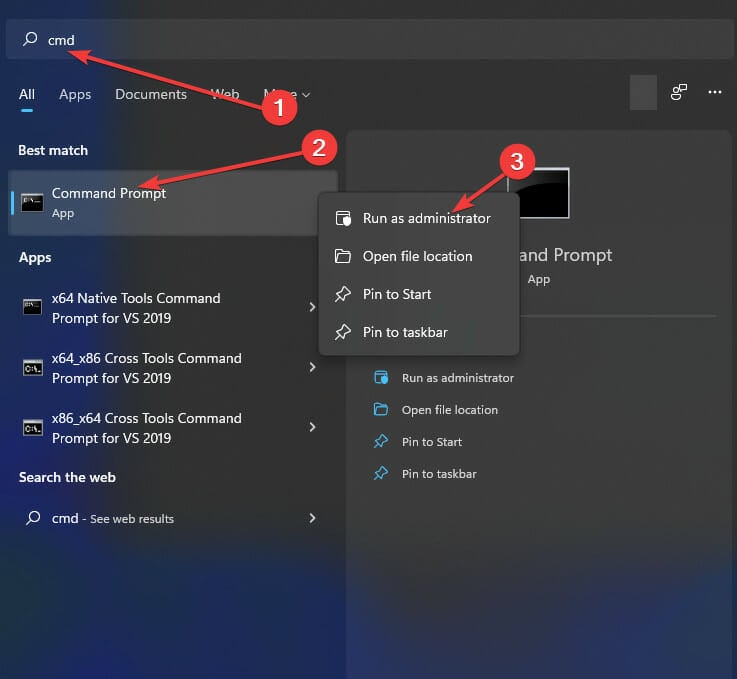
Task: Click the cmd search input field
Action: 370,39
